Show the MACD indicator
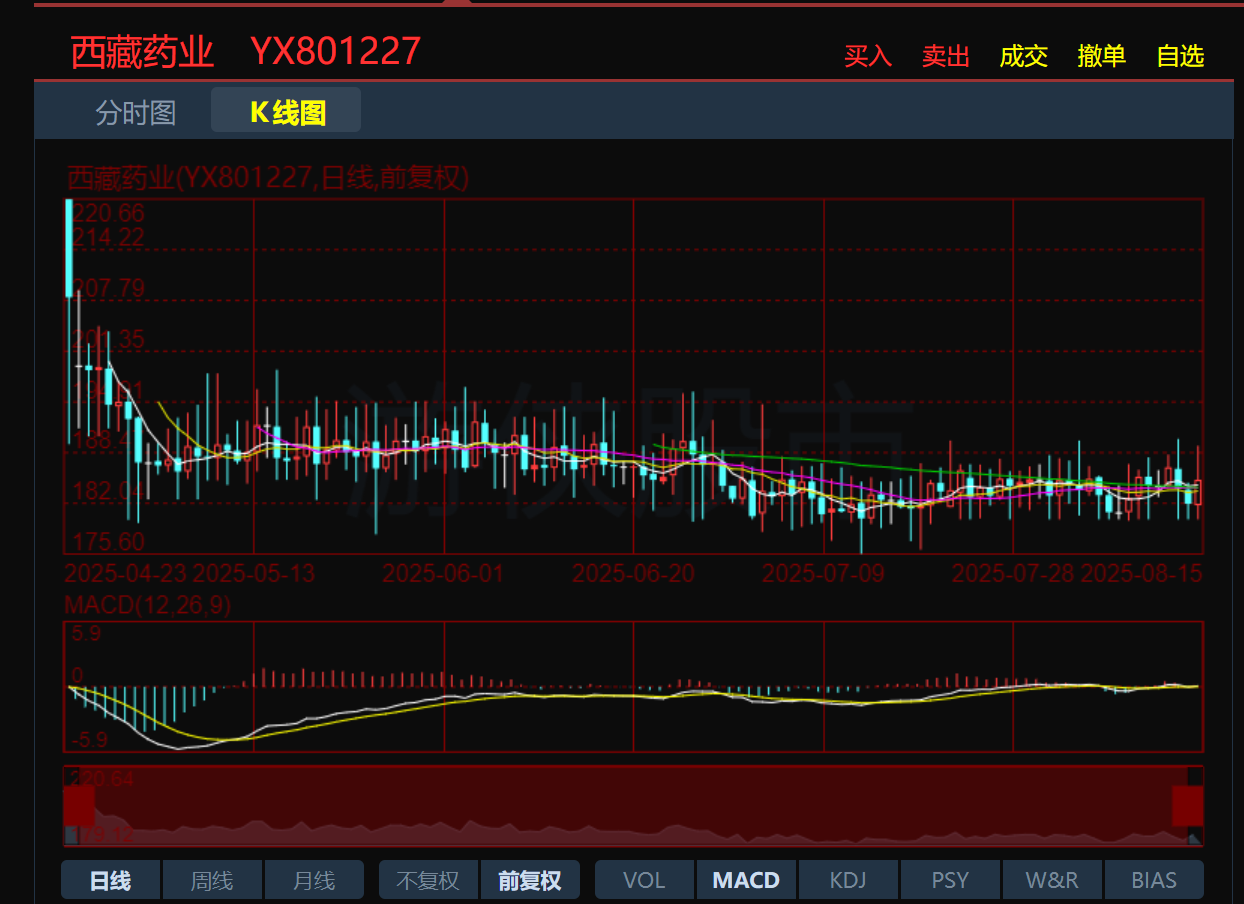Image resolution: width=1244 pixels, height=904 pixels. [746, 880]
